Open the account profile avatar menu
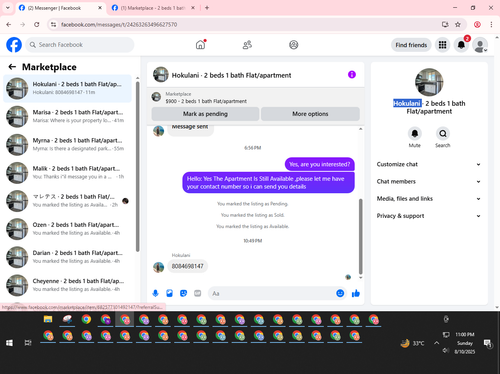This screenshot has height=374, width=500. tap(480, 45)
